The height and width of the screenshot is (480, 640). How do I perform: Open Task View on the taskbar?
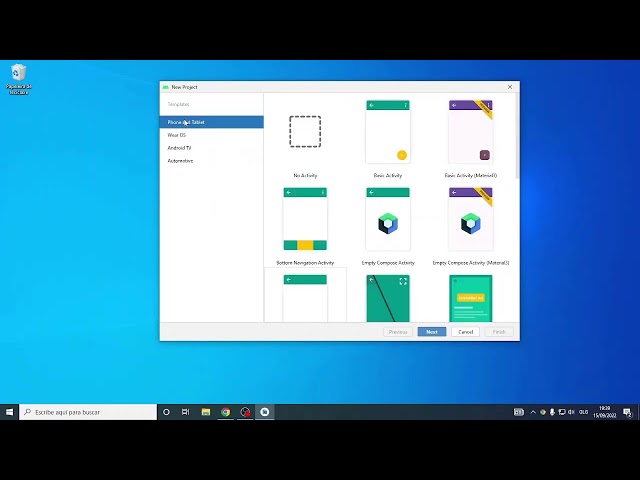185,412
